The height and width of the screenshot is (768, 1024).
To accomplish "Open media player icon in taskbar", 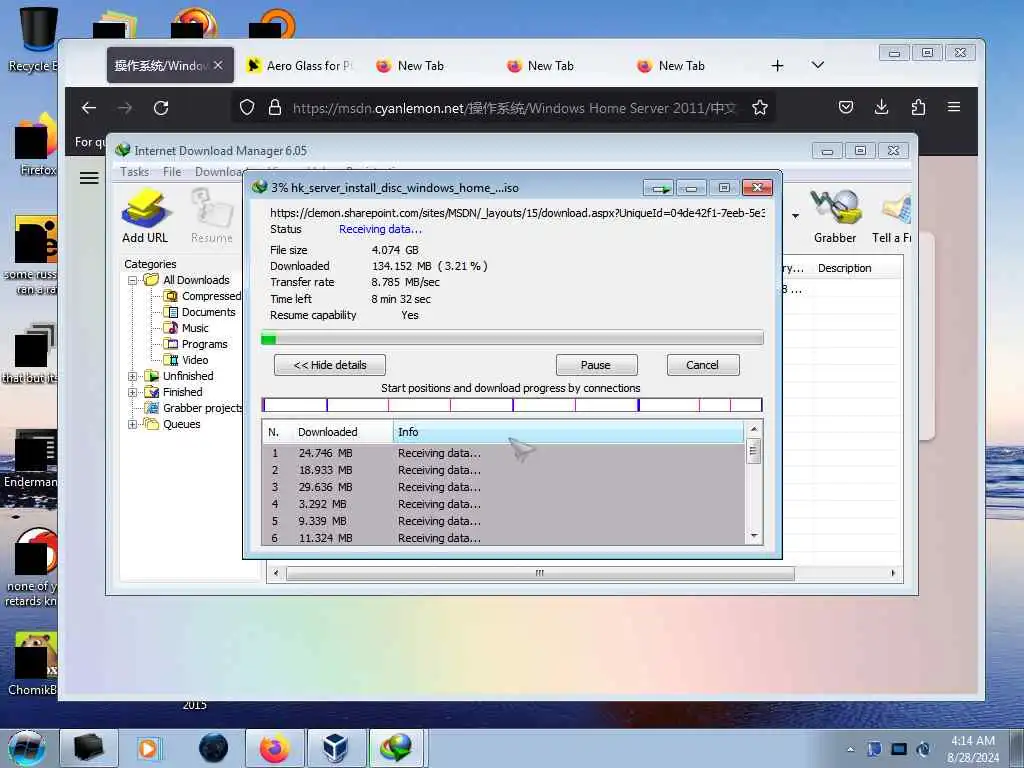I will (148, 748).
